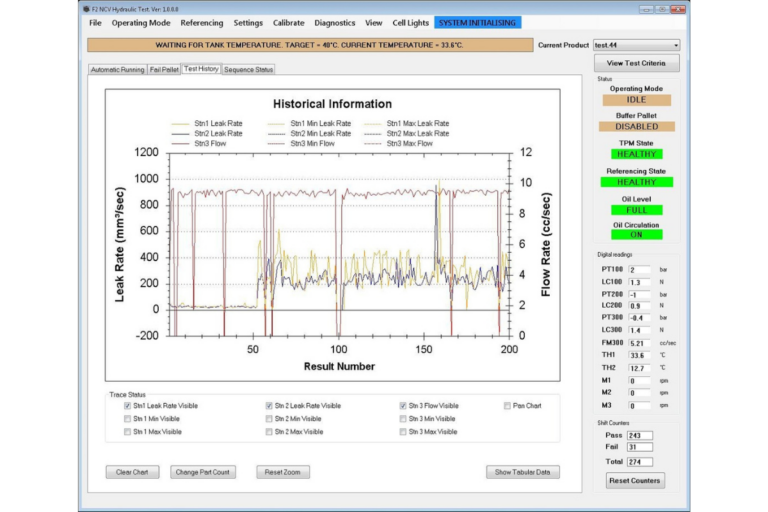Screen dimensions: 768x512
Task: Click the Oil Level FULL indicator
Action: click(x=636, y=210)
